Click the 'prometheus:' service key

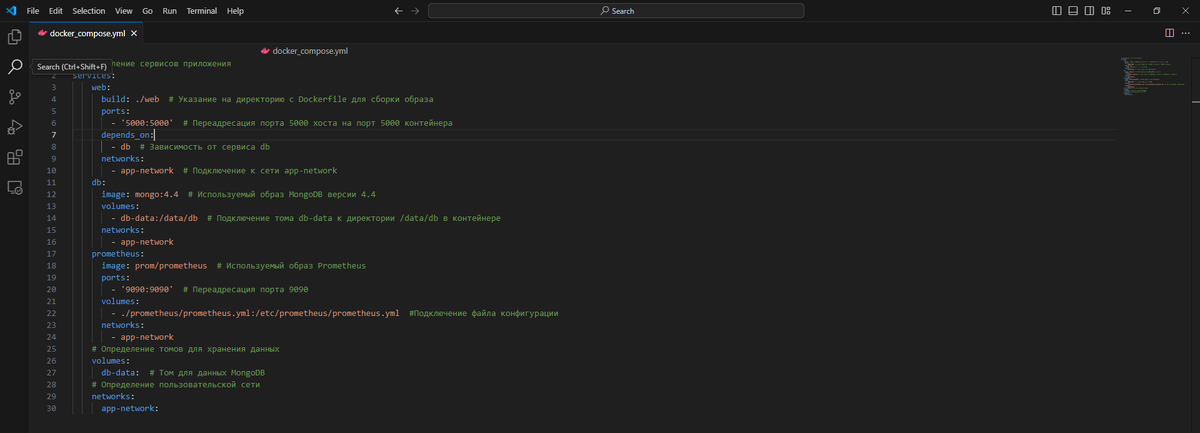click(118, 254)
